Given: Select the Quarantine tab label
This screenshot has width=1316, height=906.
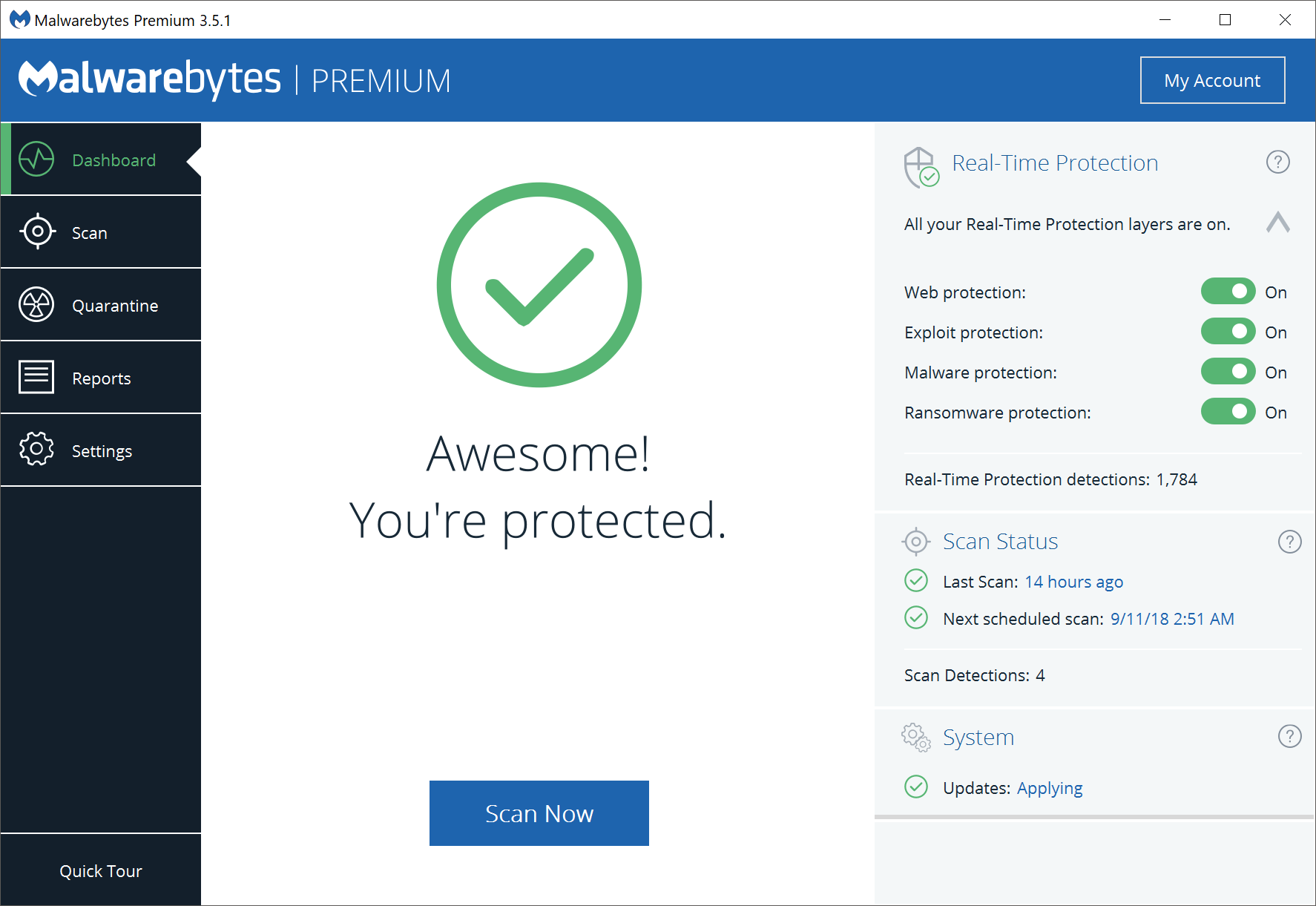Looking at the screenshot, I should [x=115, y=306].
